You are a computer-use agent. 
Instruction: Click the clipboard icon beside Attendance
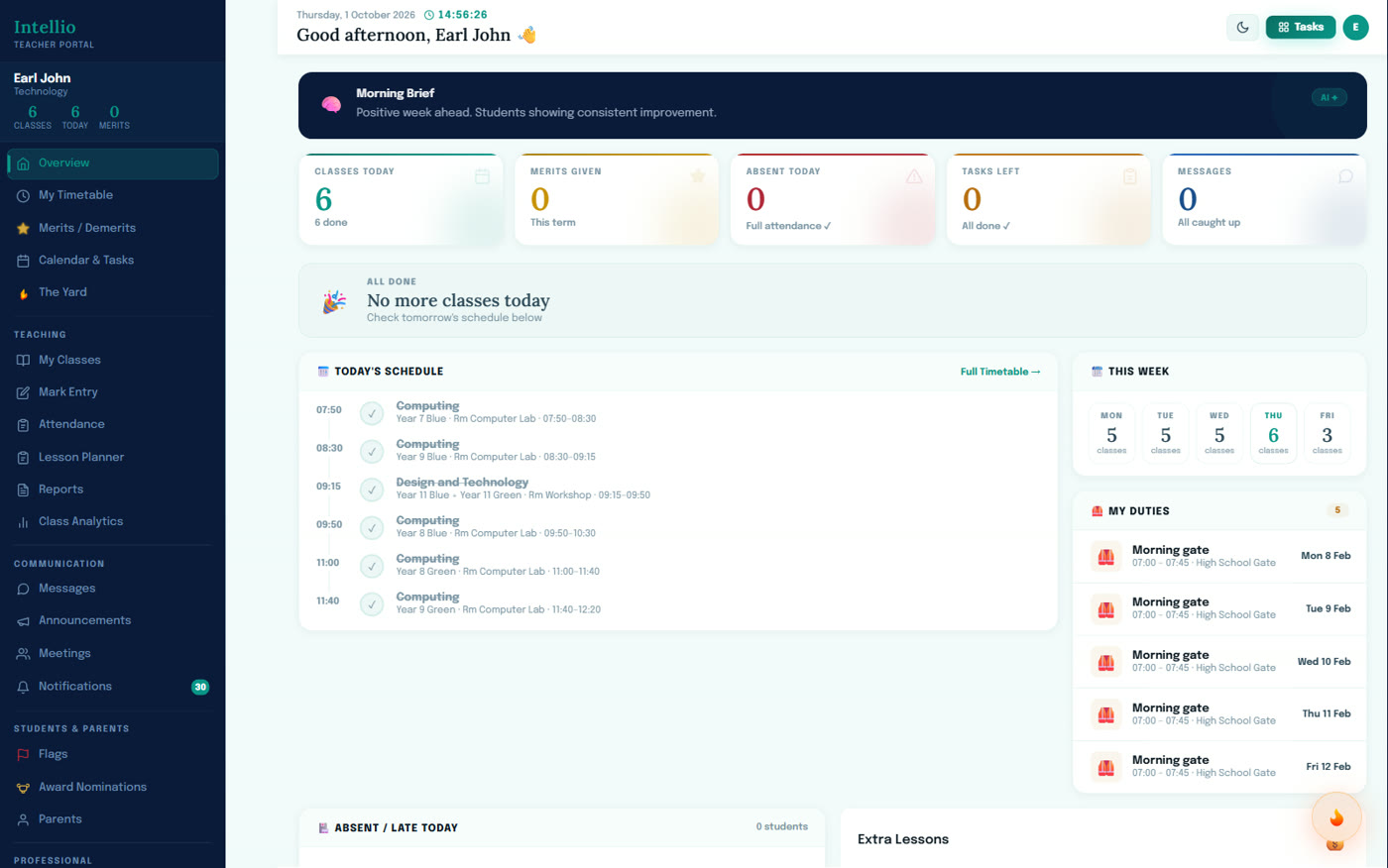23,425
